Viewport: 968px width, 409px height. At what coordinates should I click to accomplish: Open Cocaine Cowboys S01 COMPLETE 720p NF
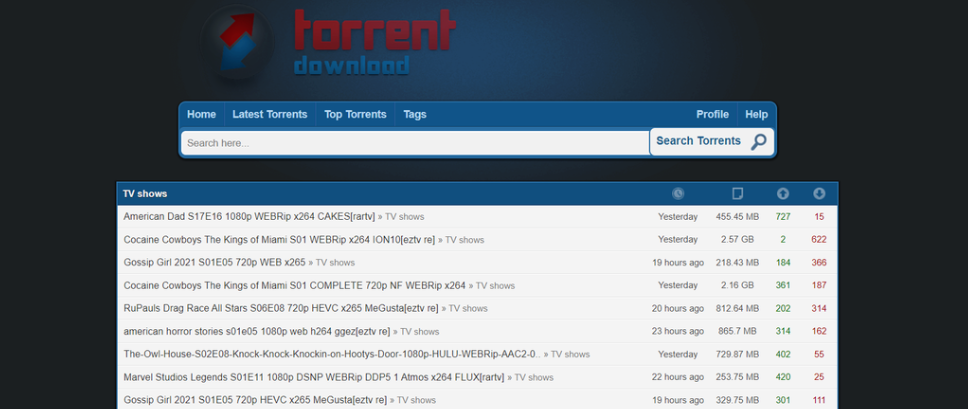pos(294,286)
